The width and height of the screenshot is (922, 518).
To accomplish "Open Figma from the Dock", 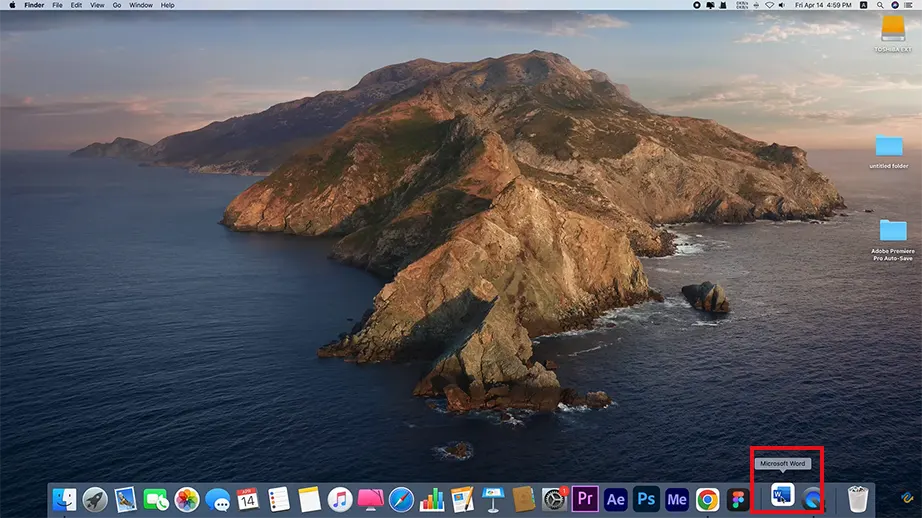I will pos(738,500).
